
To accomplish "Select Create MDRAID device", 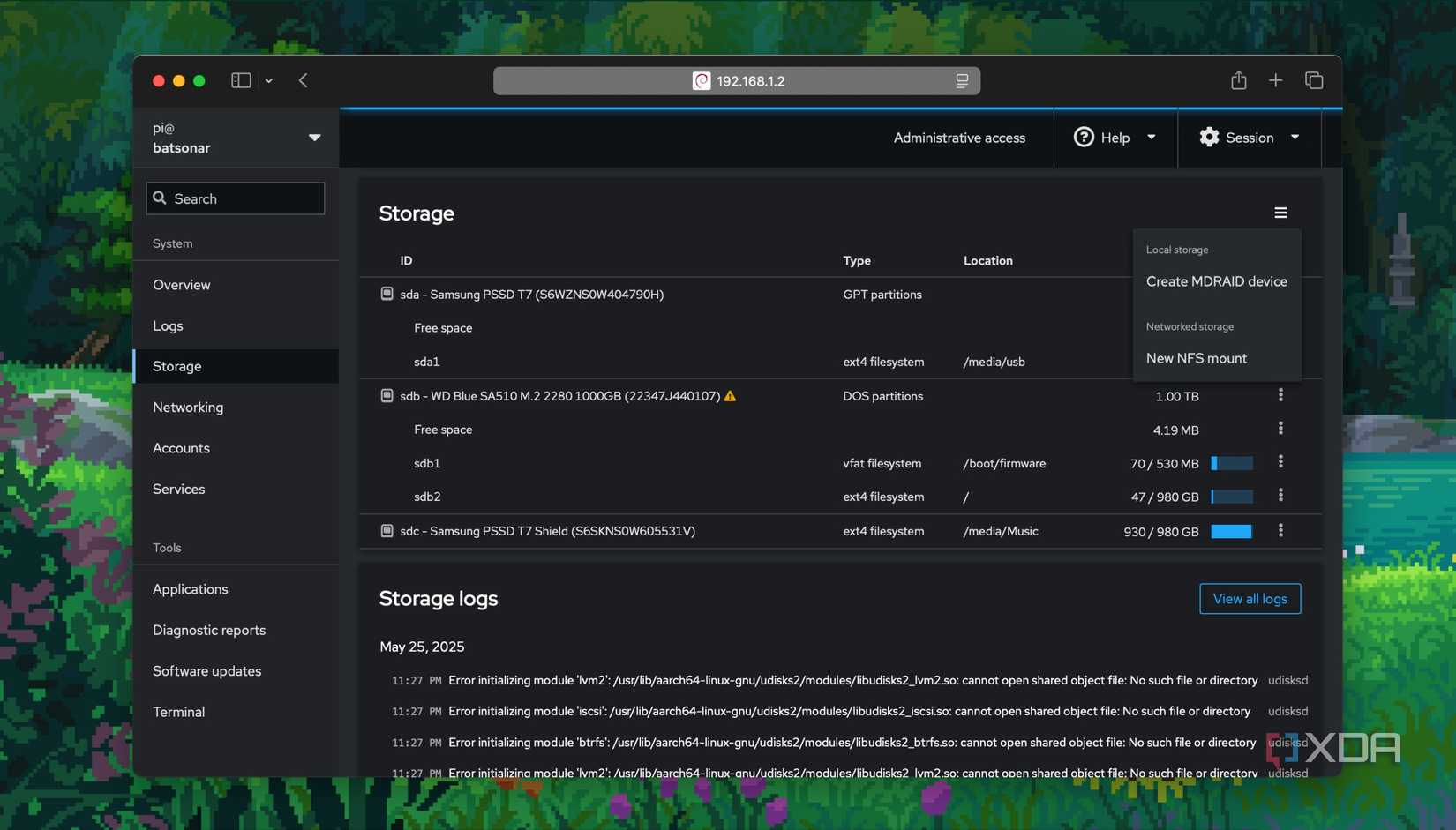I will pos(1217,280).
